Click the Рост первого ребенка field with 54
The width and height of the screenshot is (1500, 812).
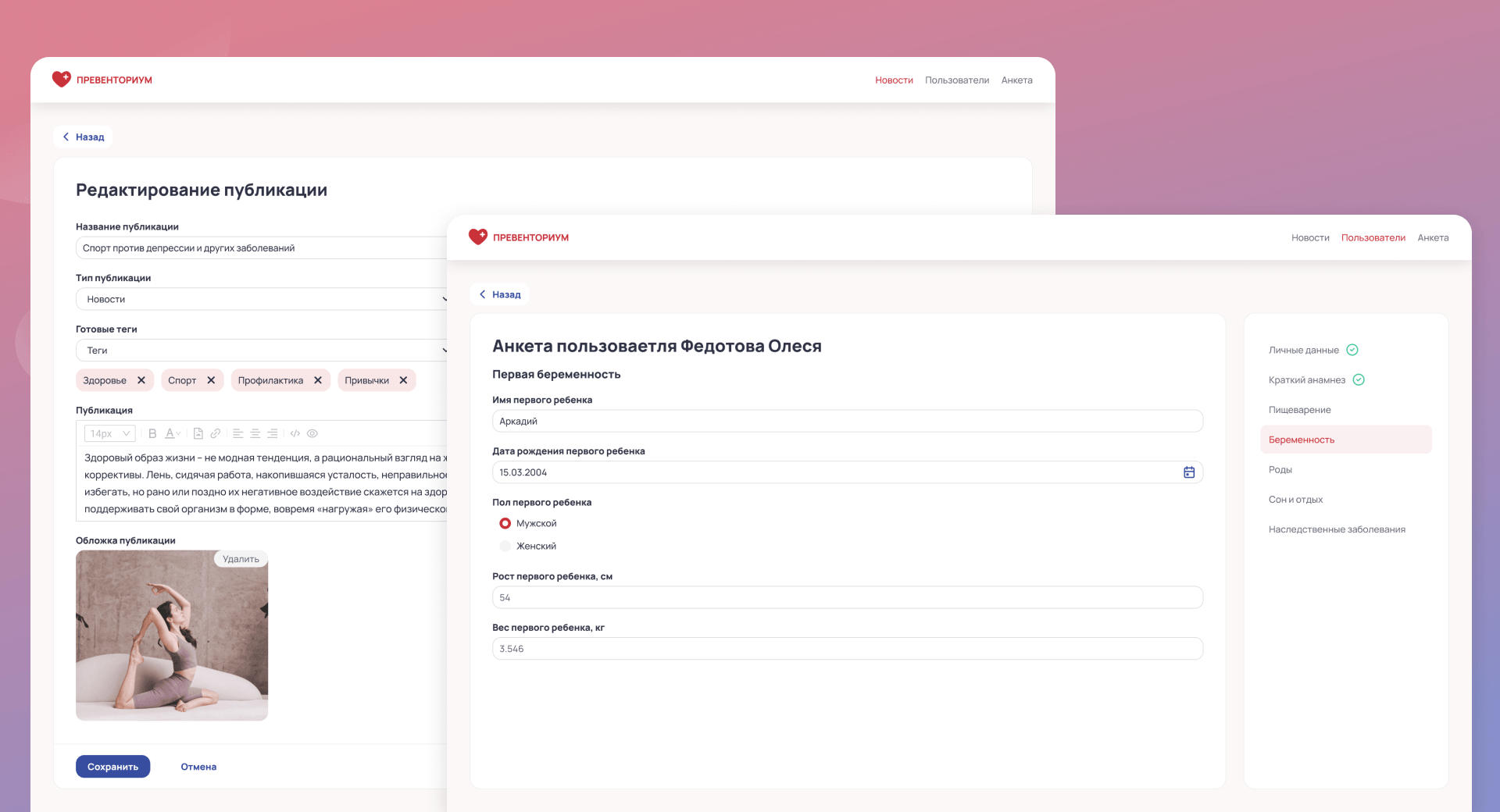[848, 597]
